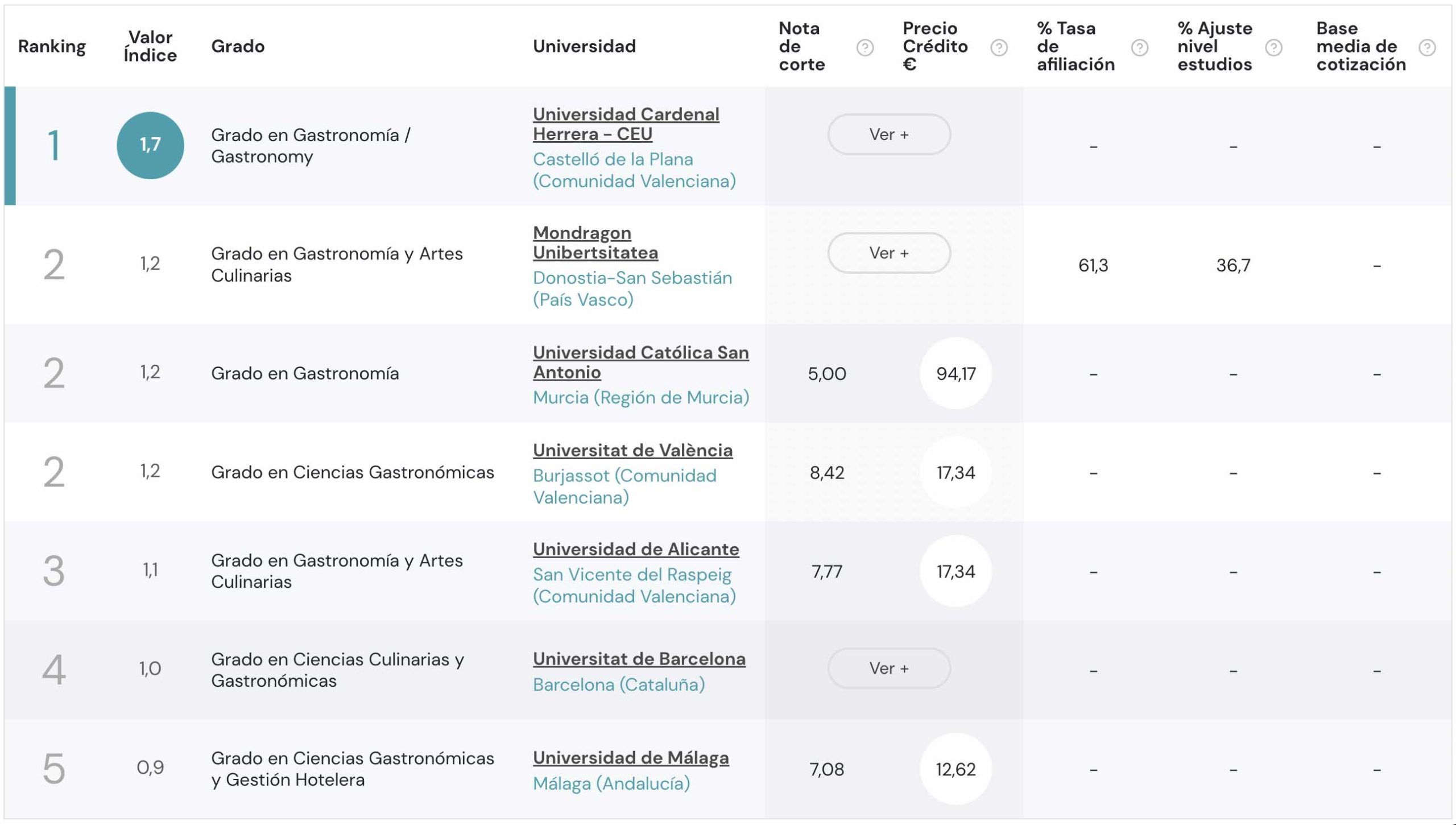Click Grado en Ciencias Culinarias y Gastronómicas
1456x825 pixels.
point(338,670)
